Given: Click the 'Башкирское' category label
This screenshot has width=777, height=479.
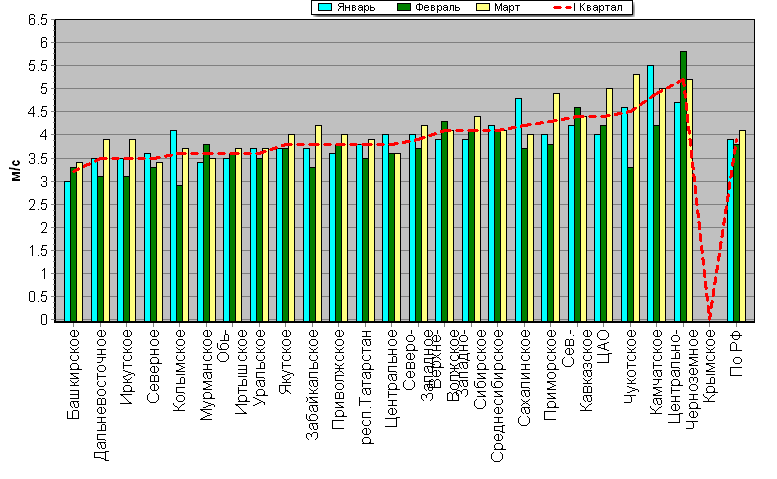Looking at the screenshot, I should tap(73, 374).
